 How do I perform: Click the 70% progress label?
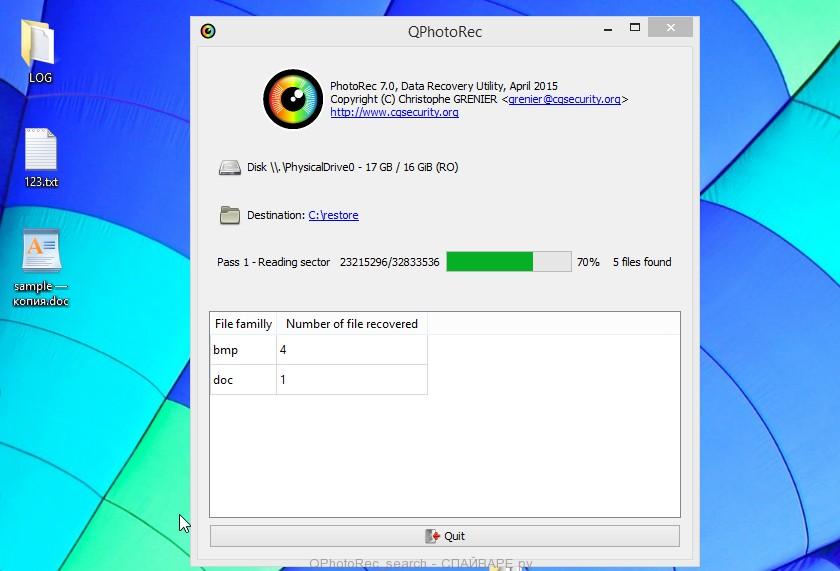click(x=588, y=262)
